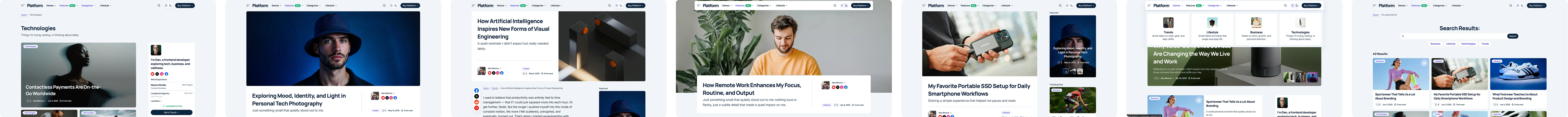The width and height of the screenshot is (1568, 117).
Task: Click Facebook share icon beside AI article text
Action: point(477,91)
